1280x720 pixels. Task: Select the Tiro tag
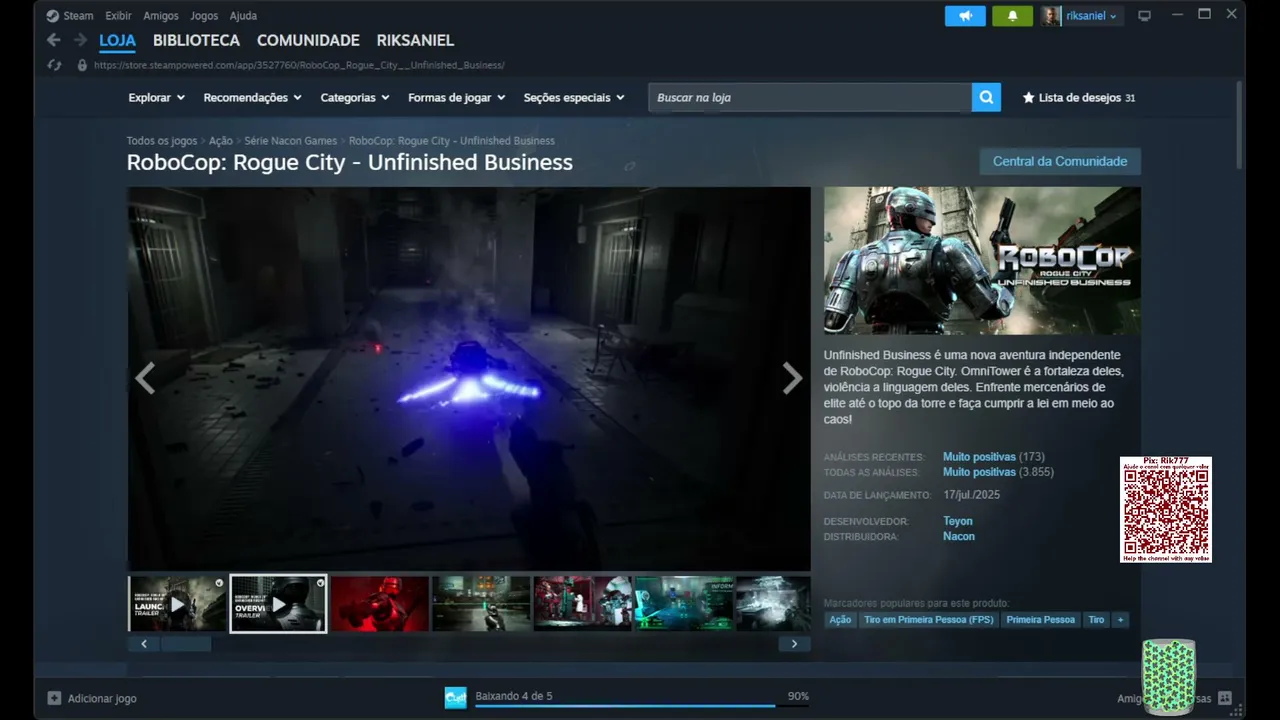pyautogui.click(x=1096, y=620)
